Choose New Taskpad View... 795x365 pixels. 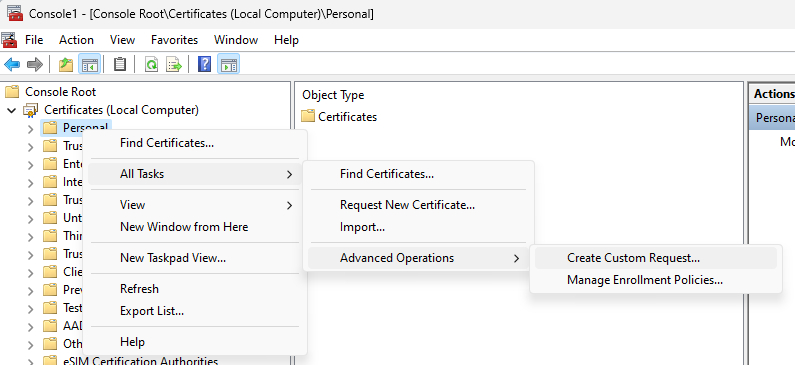[195, 258]
